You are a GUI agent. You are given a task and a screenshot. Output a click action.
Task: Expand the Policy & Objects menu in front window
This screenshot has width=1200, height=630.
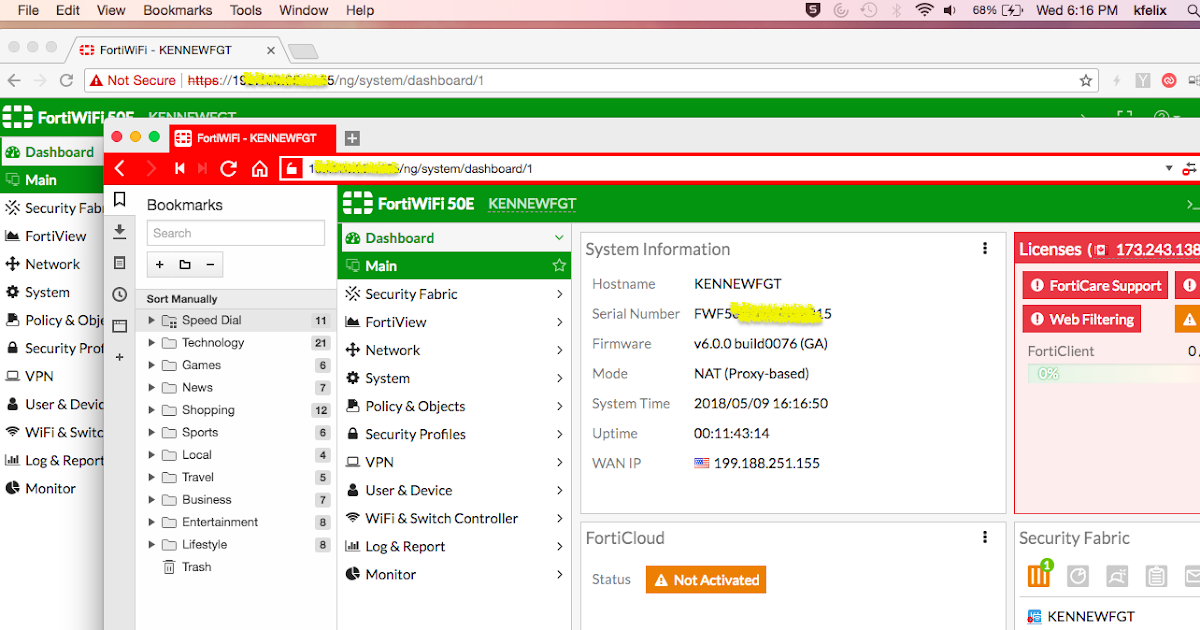(559, 406)
